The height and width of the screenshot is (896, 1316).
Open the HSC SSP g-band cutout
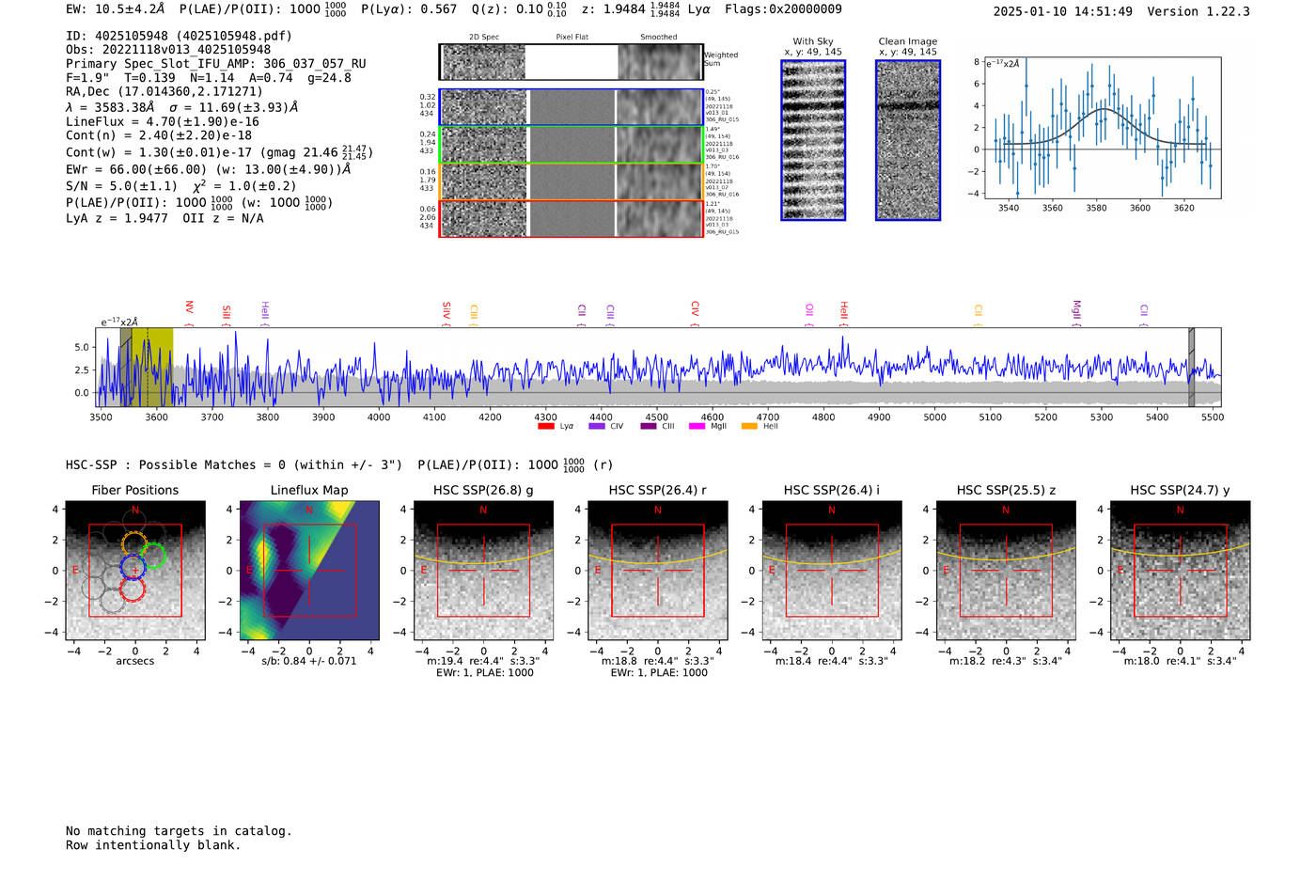point(483,570)
